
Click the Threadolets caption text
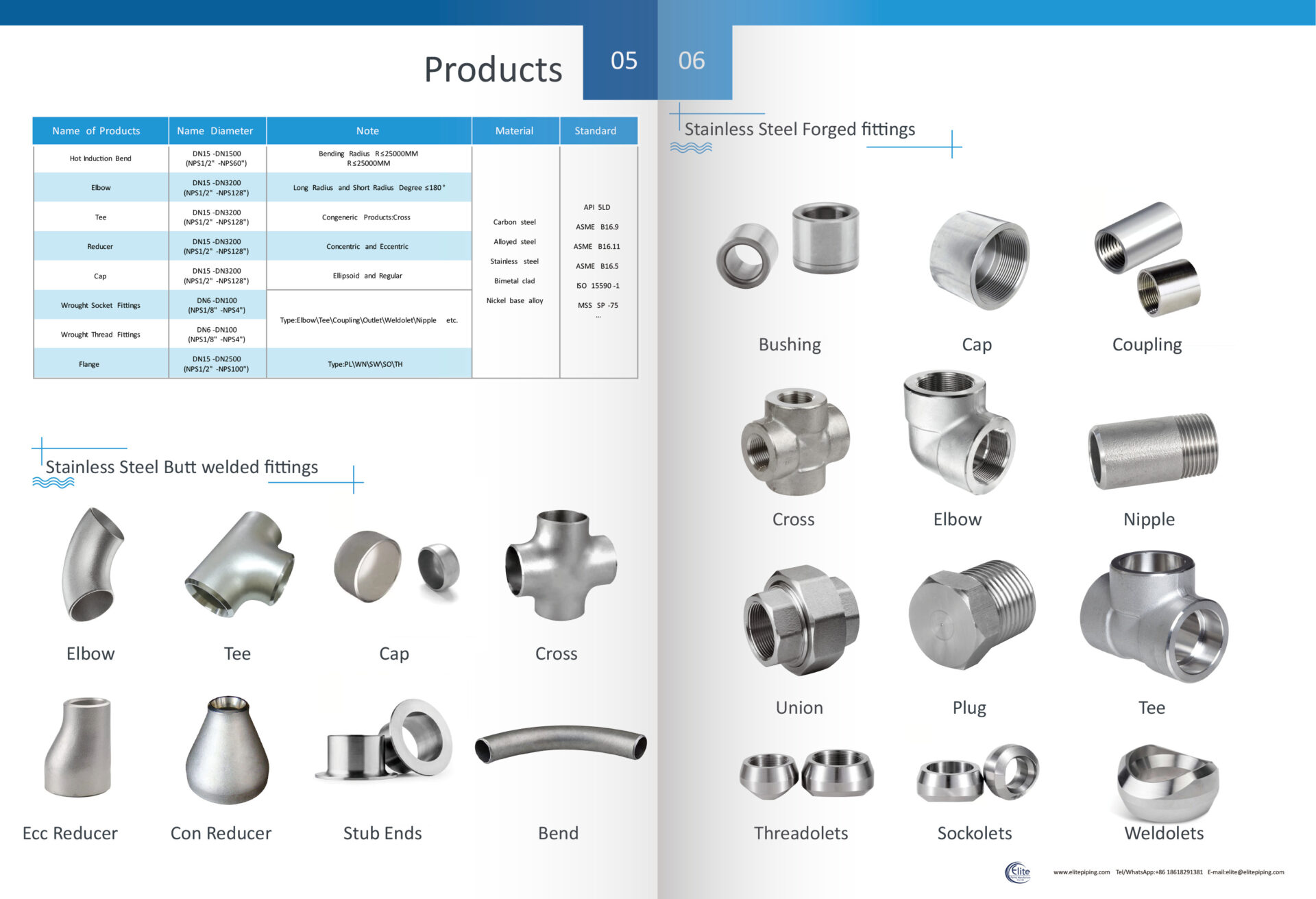pyautogui.click(x=801, y=833)
